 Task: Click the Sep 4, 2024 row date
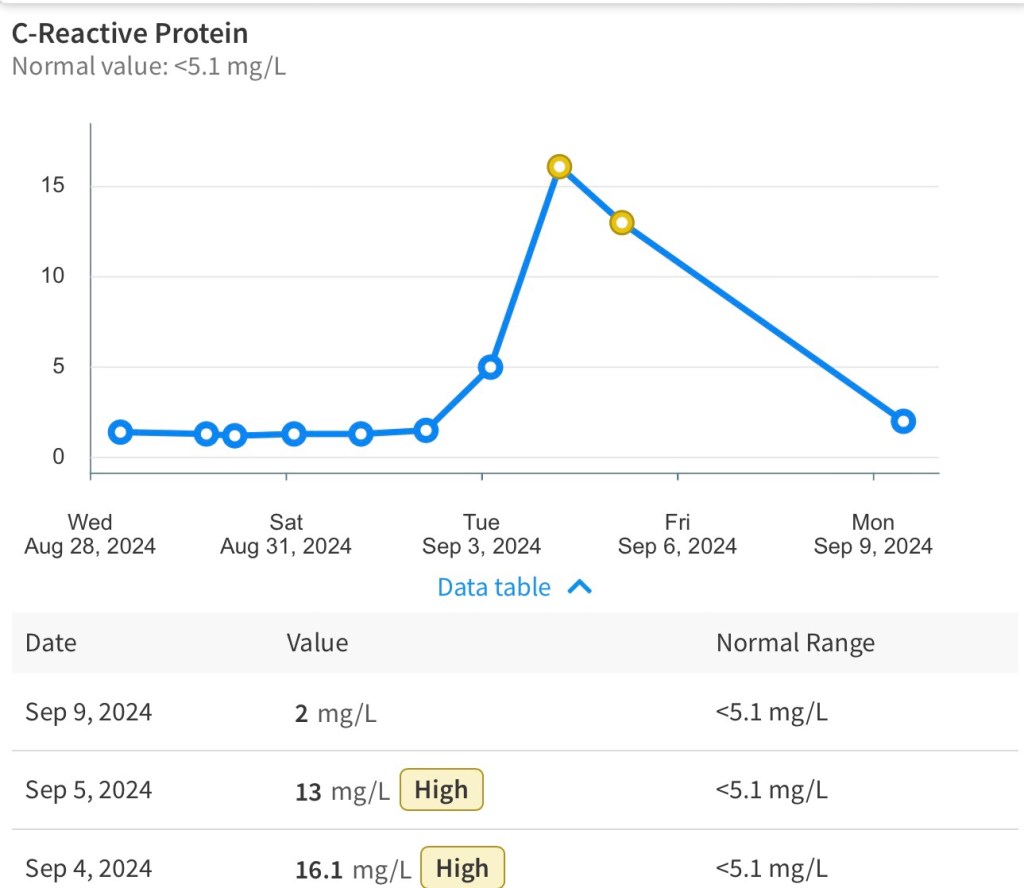(x=89, y=868)
